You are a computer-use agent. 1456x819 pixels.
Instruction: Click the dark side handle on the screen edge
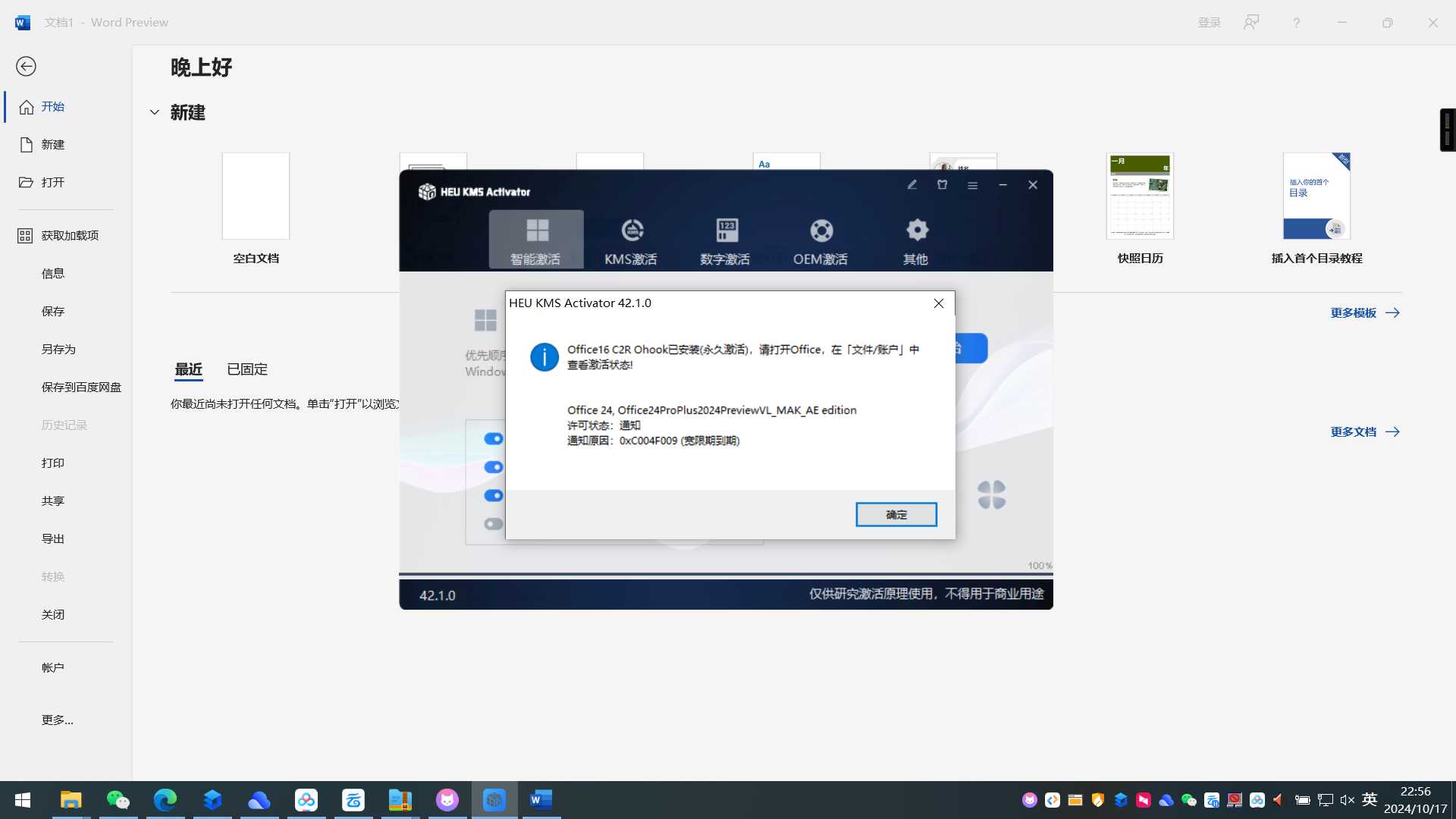point(1448,130)
